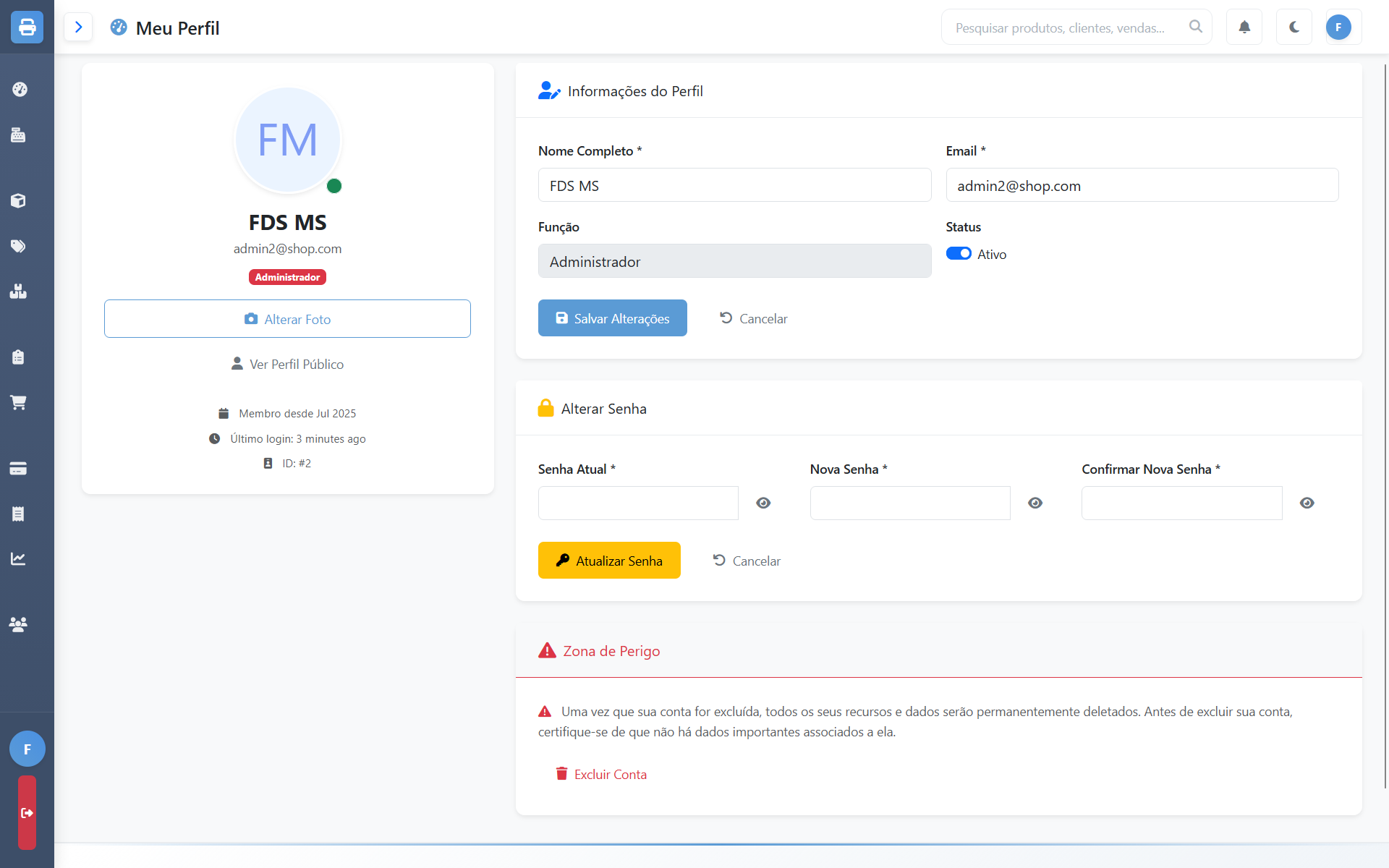Click the receipt icon in the sidebar

[x=18, y=514]
